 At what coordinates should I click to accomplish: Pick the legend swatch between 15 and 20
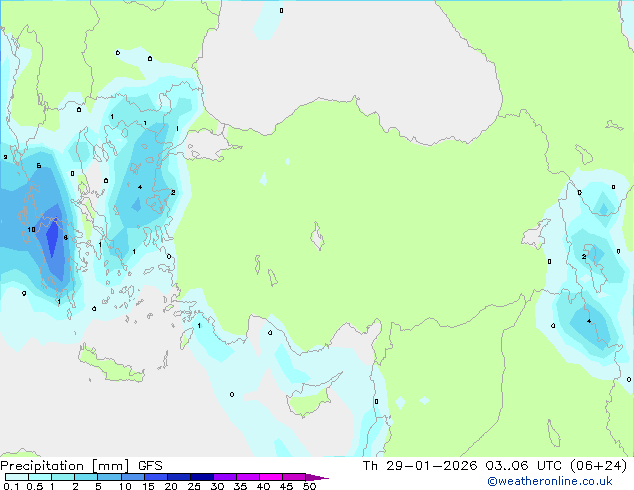pyautogui.click(x=156, y=477)
